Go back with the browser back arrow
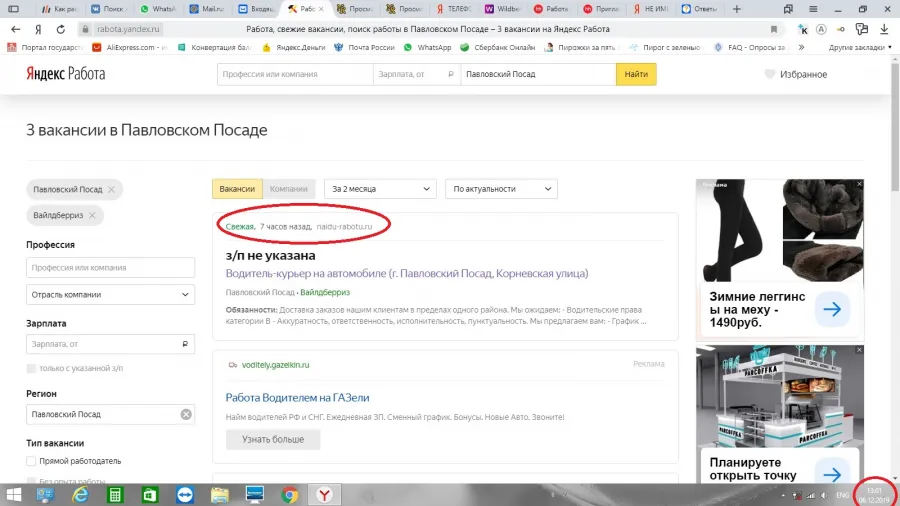Viewport: 900px width, 506px height. click(x=15, y=29)
